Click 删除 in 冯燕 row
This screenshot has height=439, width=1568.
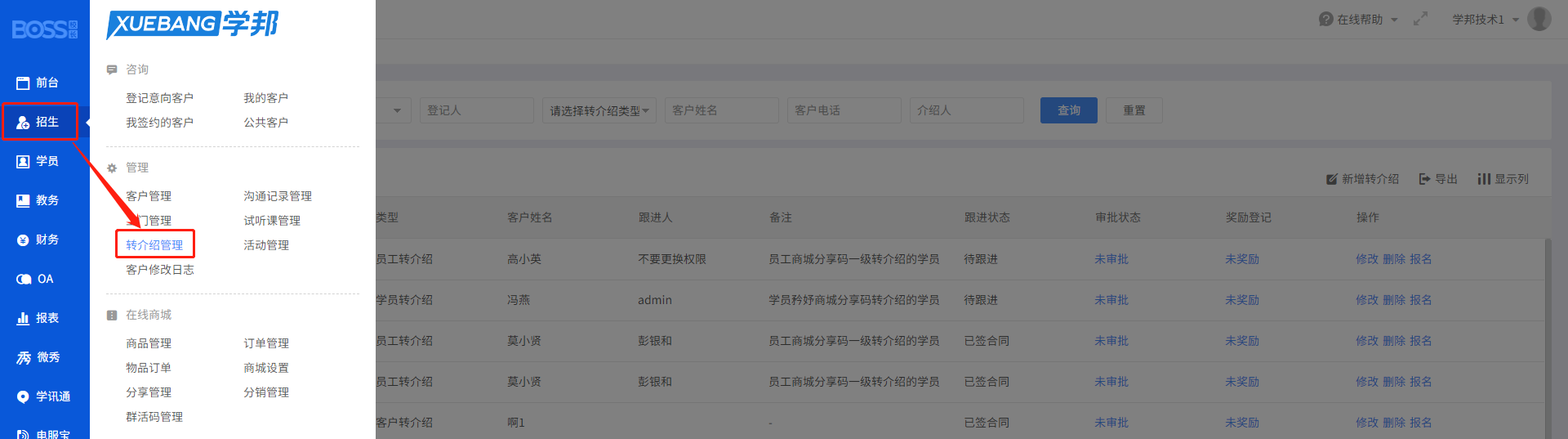click(1394, 300)
